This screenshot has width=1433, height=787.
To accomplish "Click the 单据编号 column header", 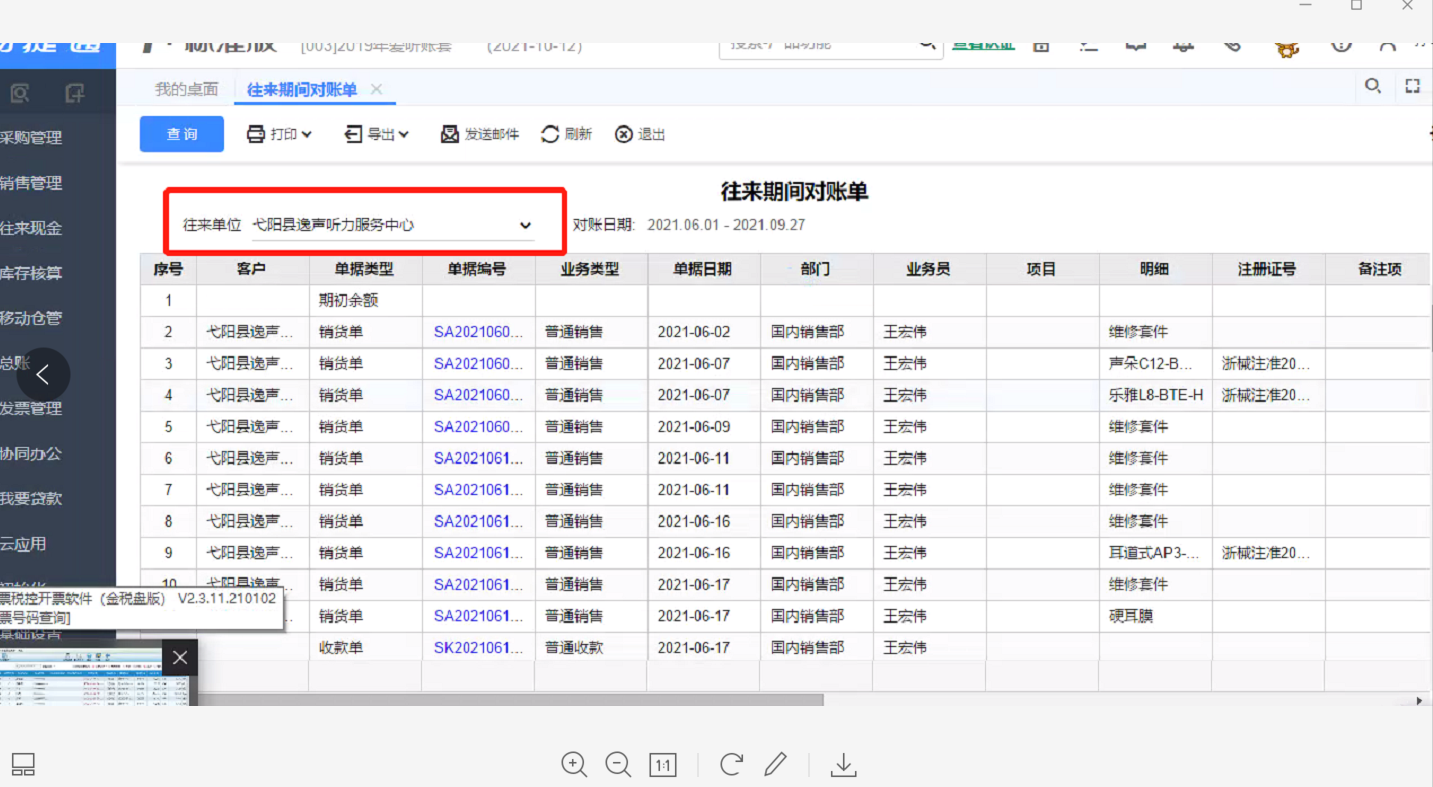I will pos(478,269).
